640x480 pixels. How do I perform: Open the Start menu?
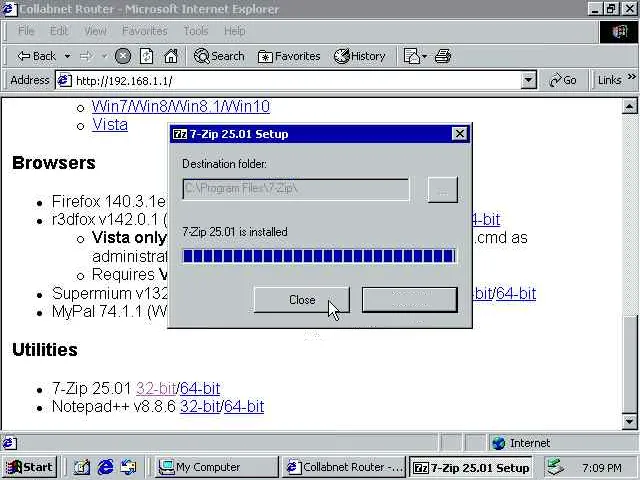coord(30,467)
